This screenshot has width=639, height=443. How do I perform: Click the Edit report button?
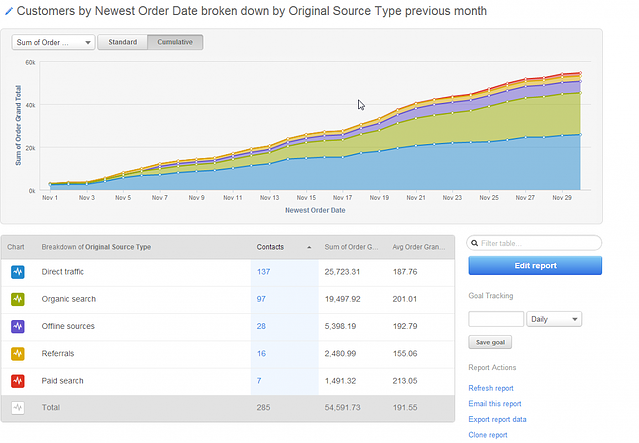(x=534, y=265)
